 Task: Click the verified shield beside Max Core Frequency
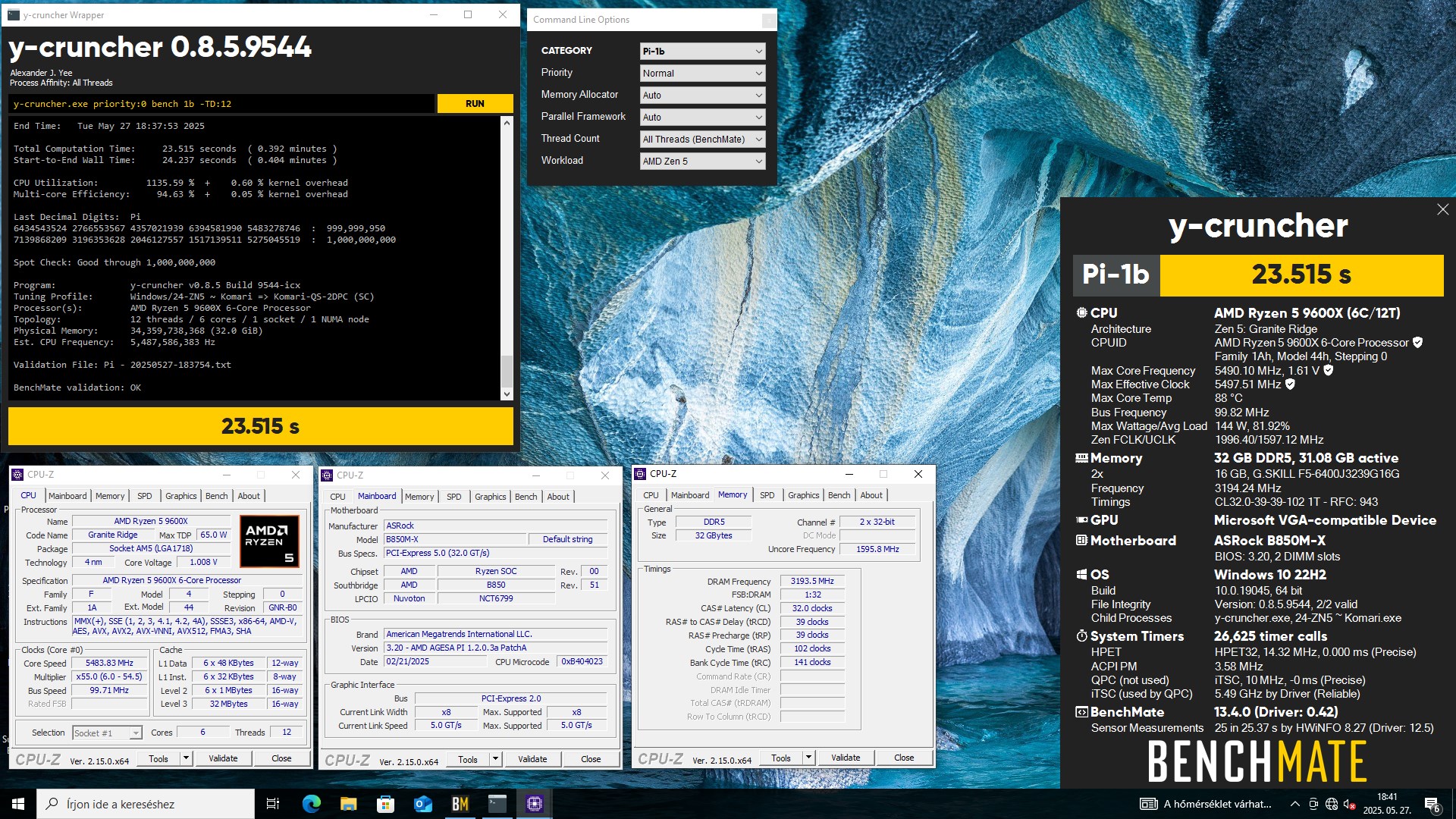(x=1329, y=371)
